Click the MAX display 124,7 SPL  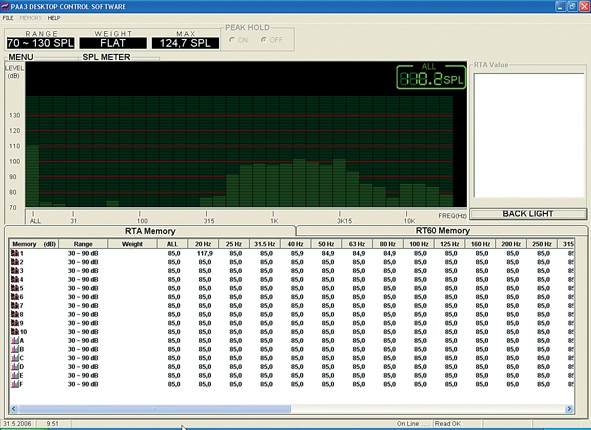pyautogui.click(x=185, y=43)
